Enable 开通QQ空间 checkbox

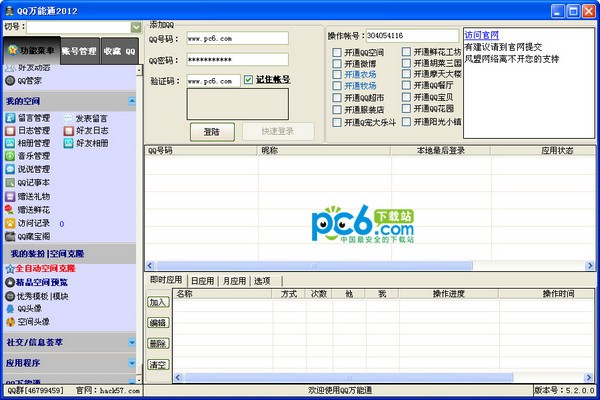pyautogui.click(x=337, y=52)
